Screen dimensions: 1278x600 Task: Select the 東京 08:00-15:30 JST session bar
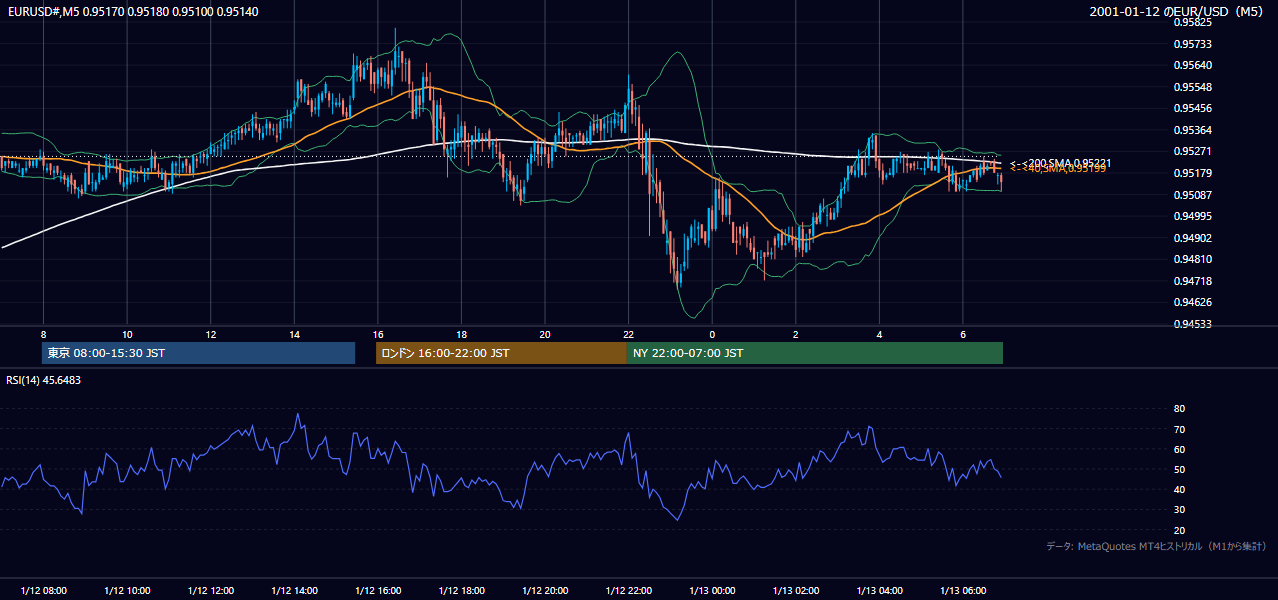198,353
